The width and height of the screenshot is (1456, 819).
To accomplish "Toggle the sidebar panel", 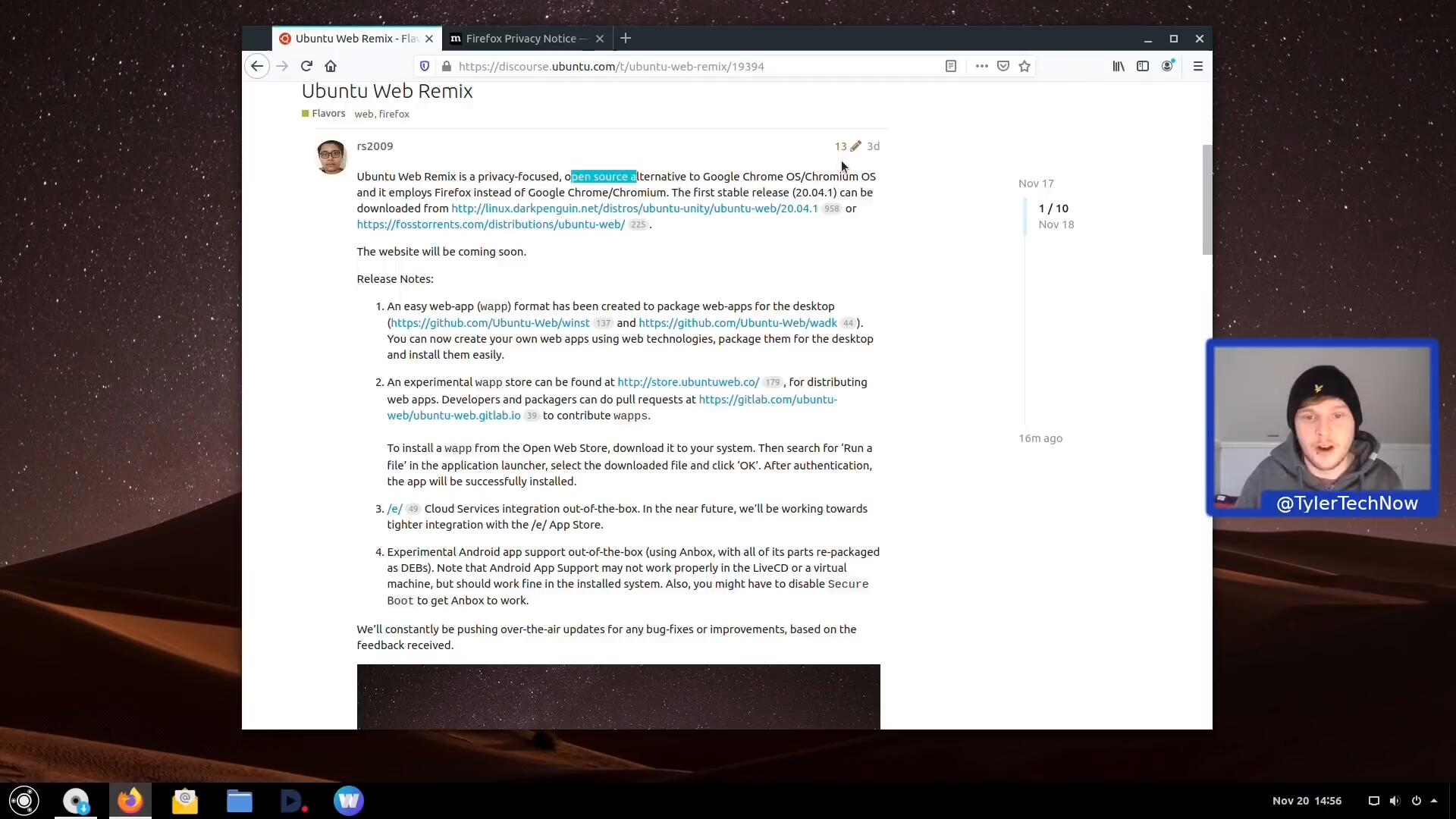I will [x=1143, y=66].
